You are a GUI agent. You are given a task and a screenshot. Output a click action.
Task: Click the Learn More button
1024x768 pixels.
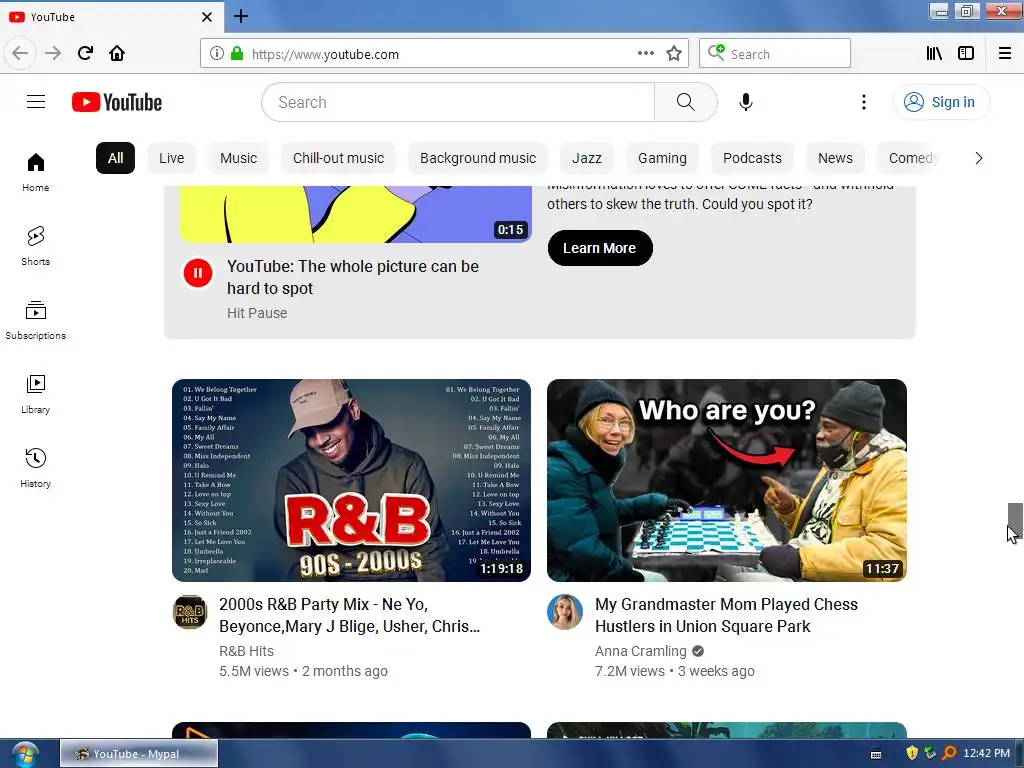(600, 248)
